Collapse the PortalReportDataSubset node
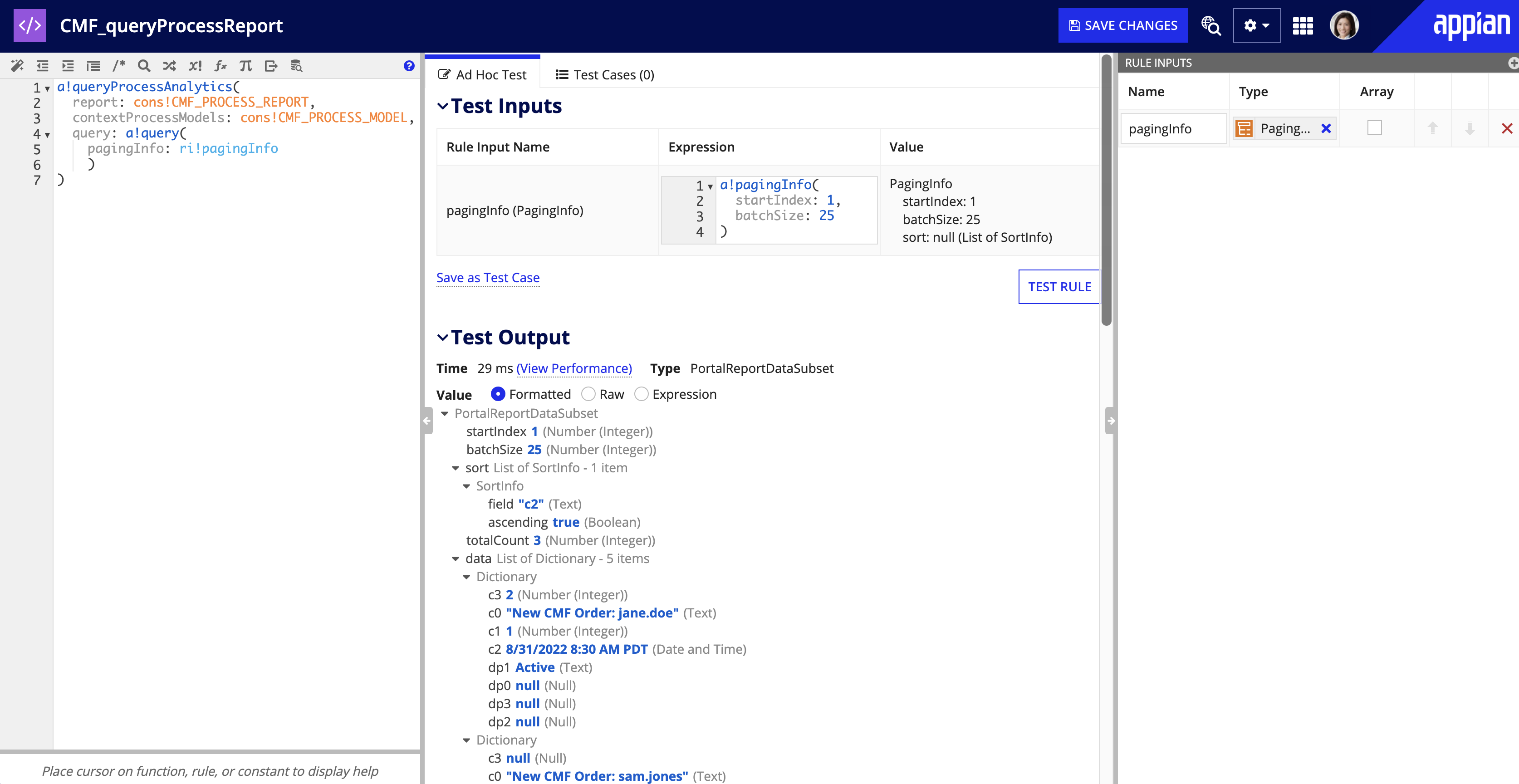Screen dimensions: 1519x784 (x=445, y=414)
